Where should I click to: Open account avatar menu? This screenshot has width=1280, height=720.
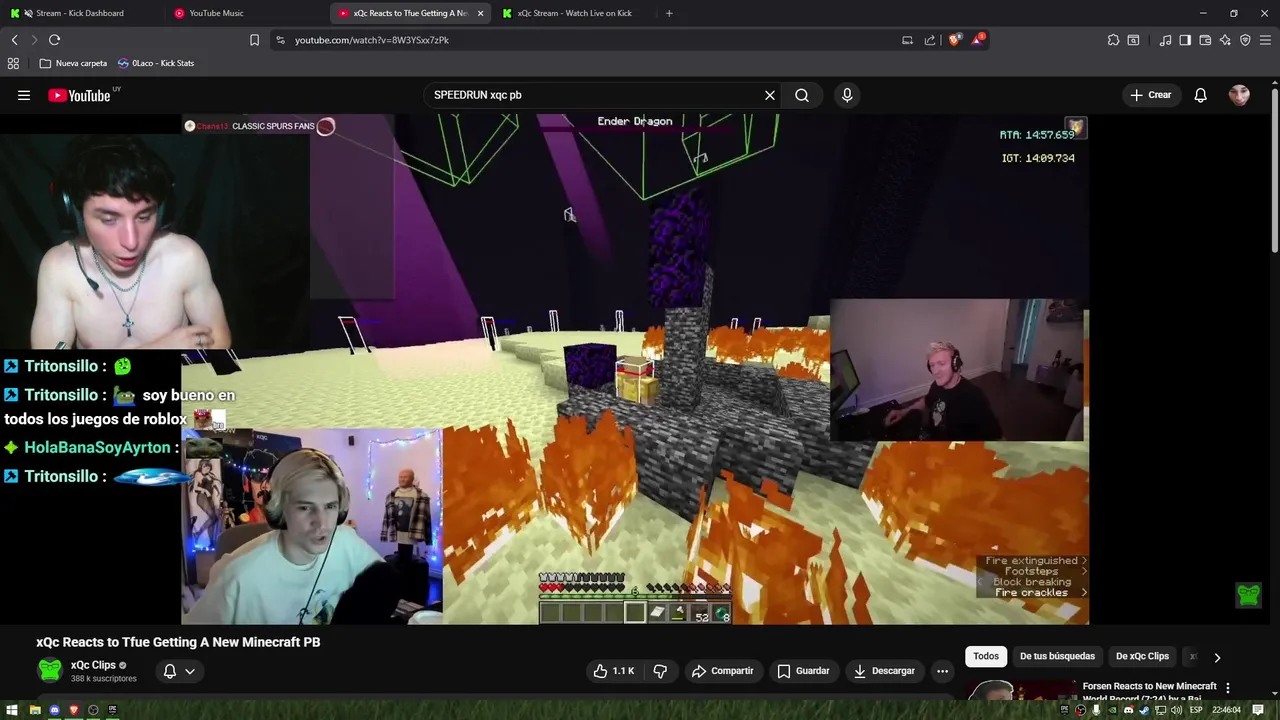tap(1239, 95)
